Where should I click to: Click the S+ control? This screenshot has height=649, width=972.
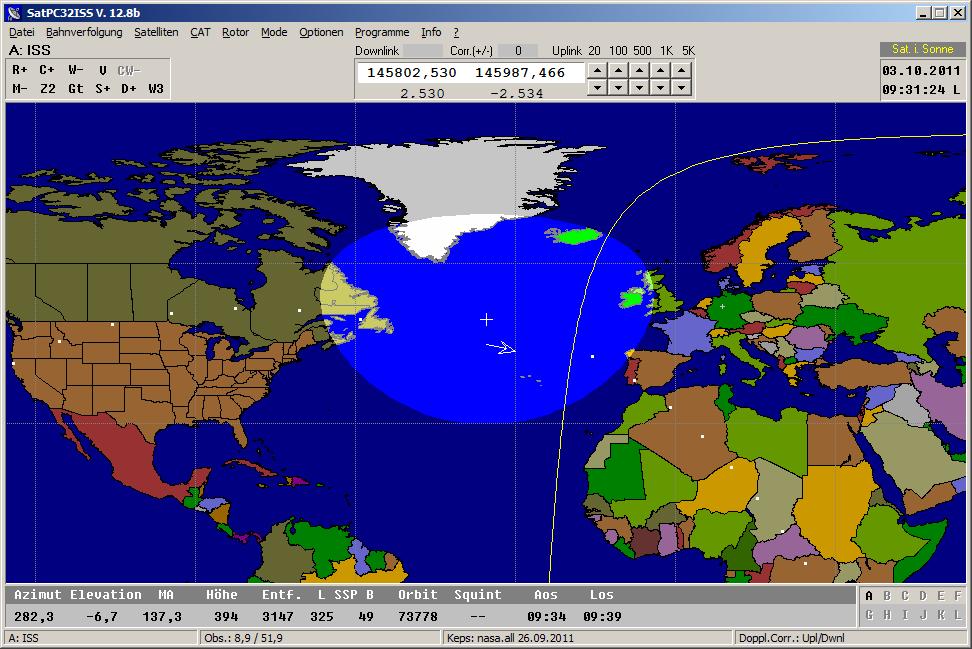pyautogui.click(x=102, y=89)
